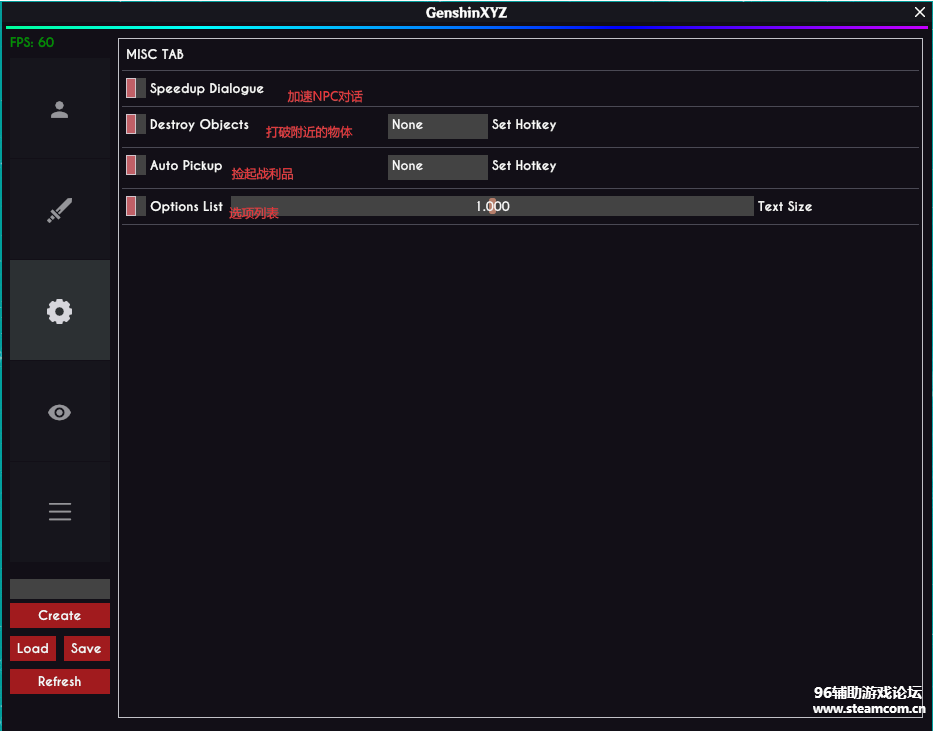Load the saved config

[x=33, y=648]
